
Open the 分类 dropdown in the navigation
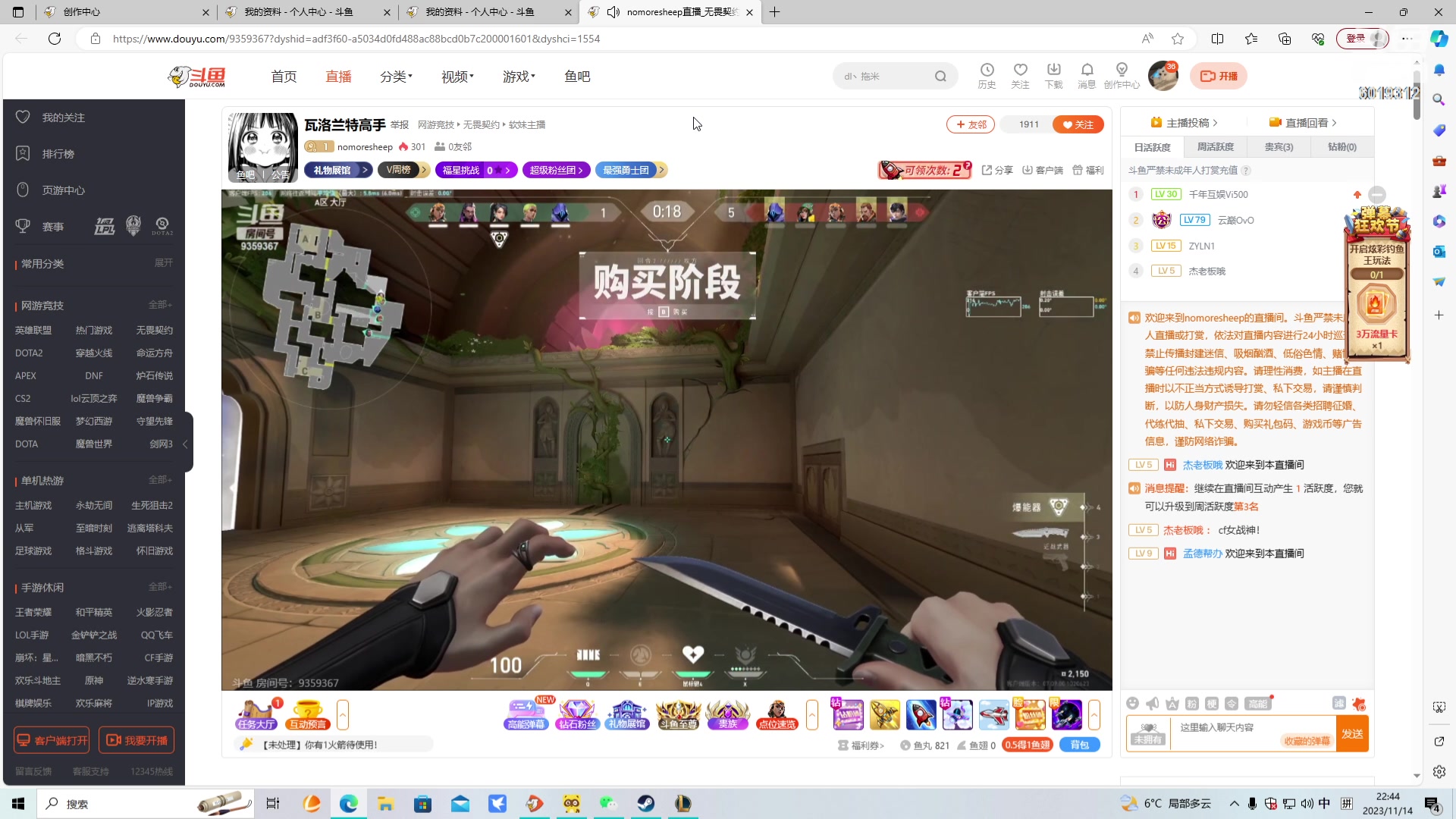396,77
